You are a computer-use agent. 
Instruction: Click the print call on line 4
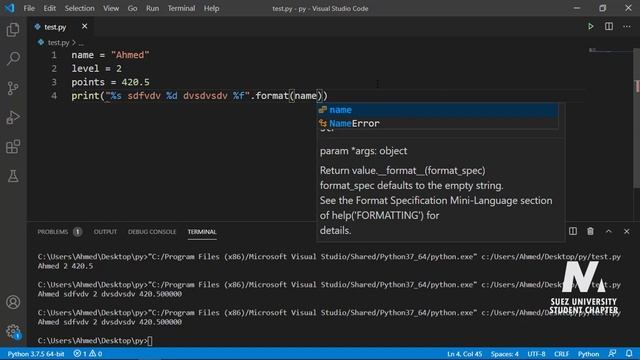85,96
